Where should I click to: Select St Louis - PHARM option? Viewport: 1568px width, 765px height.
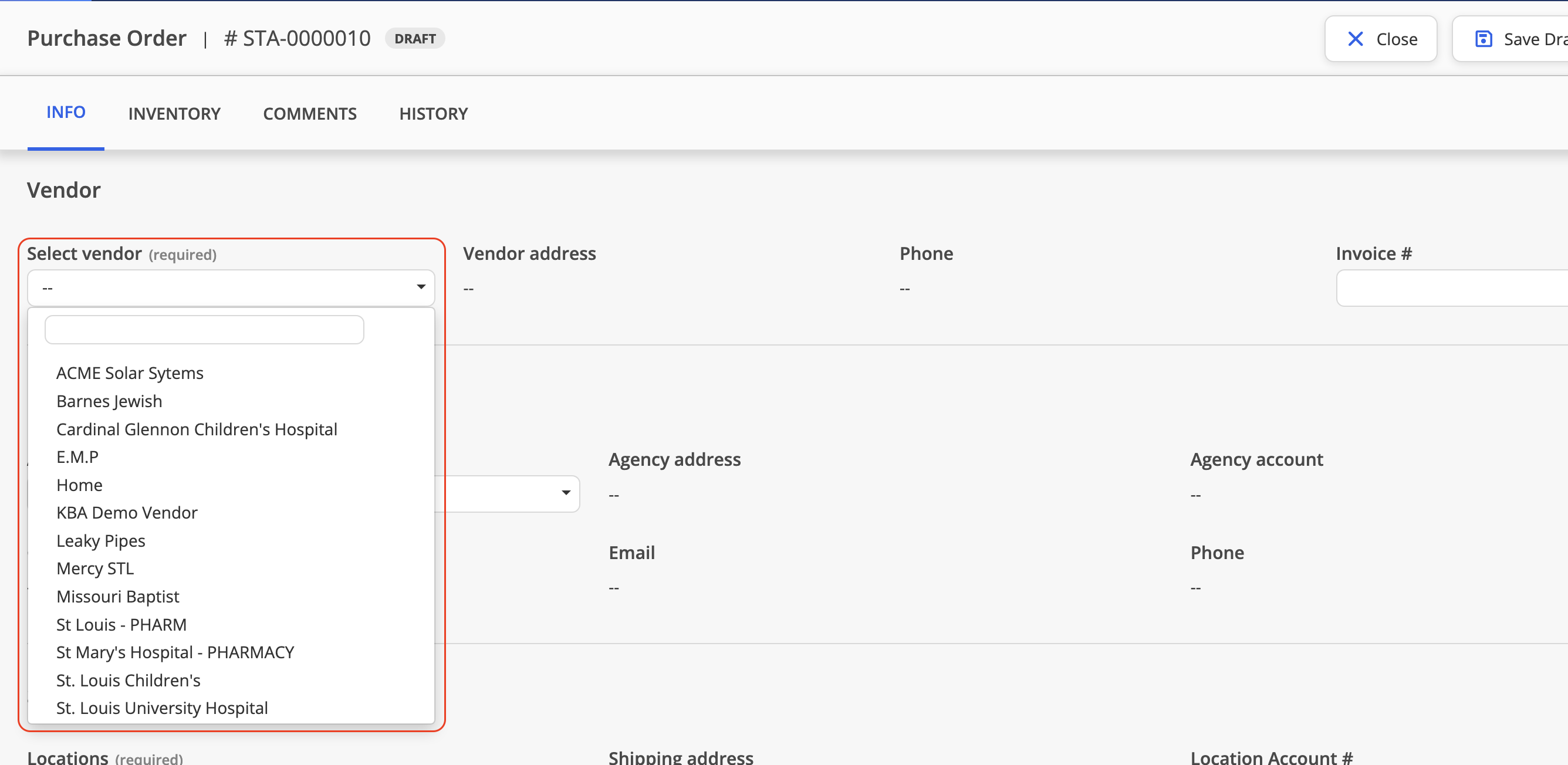121,624
